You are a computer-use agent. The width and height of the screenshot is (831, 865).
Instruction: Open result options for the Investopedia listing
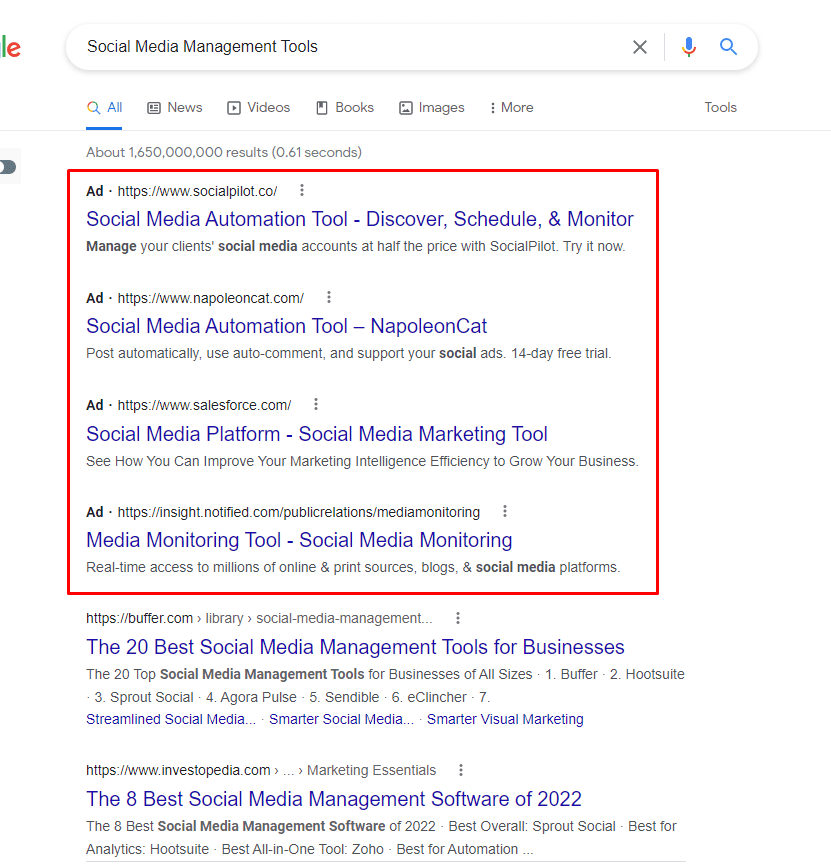click(x=460, y=770)
